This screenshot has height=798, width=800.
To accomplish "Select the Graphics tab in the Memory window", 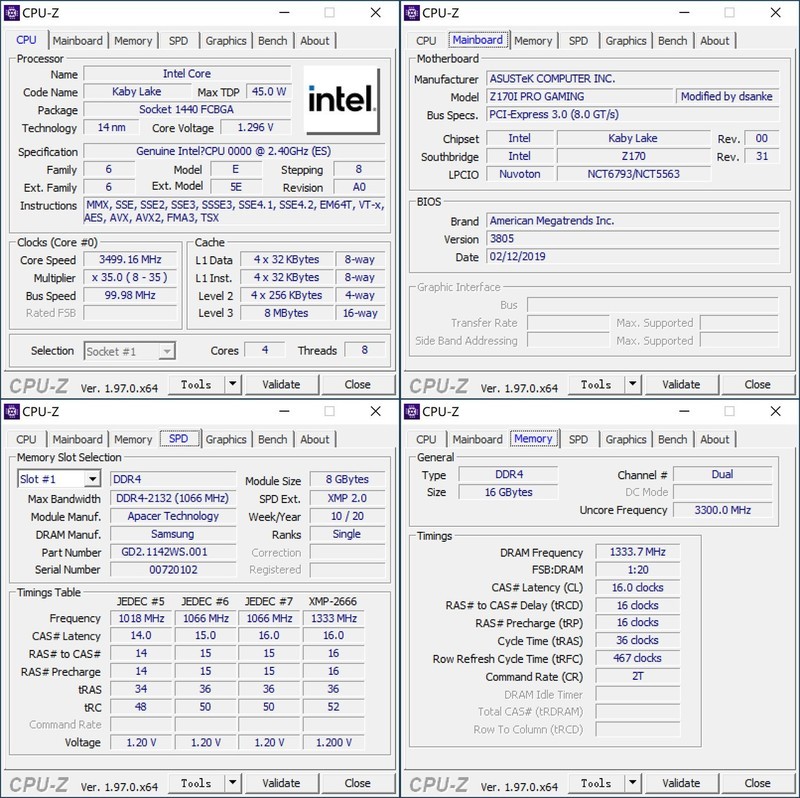I will [x=626, y=439].
